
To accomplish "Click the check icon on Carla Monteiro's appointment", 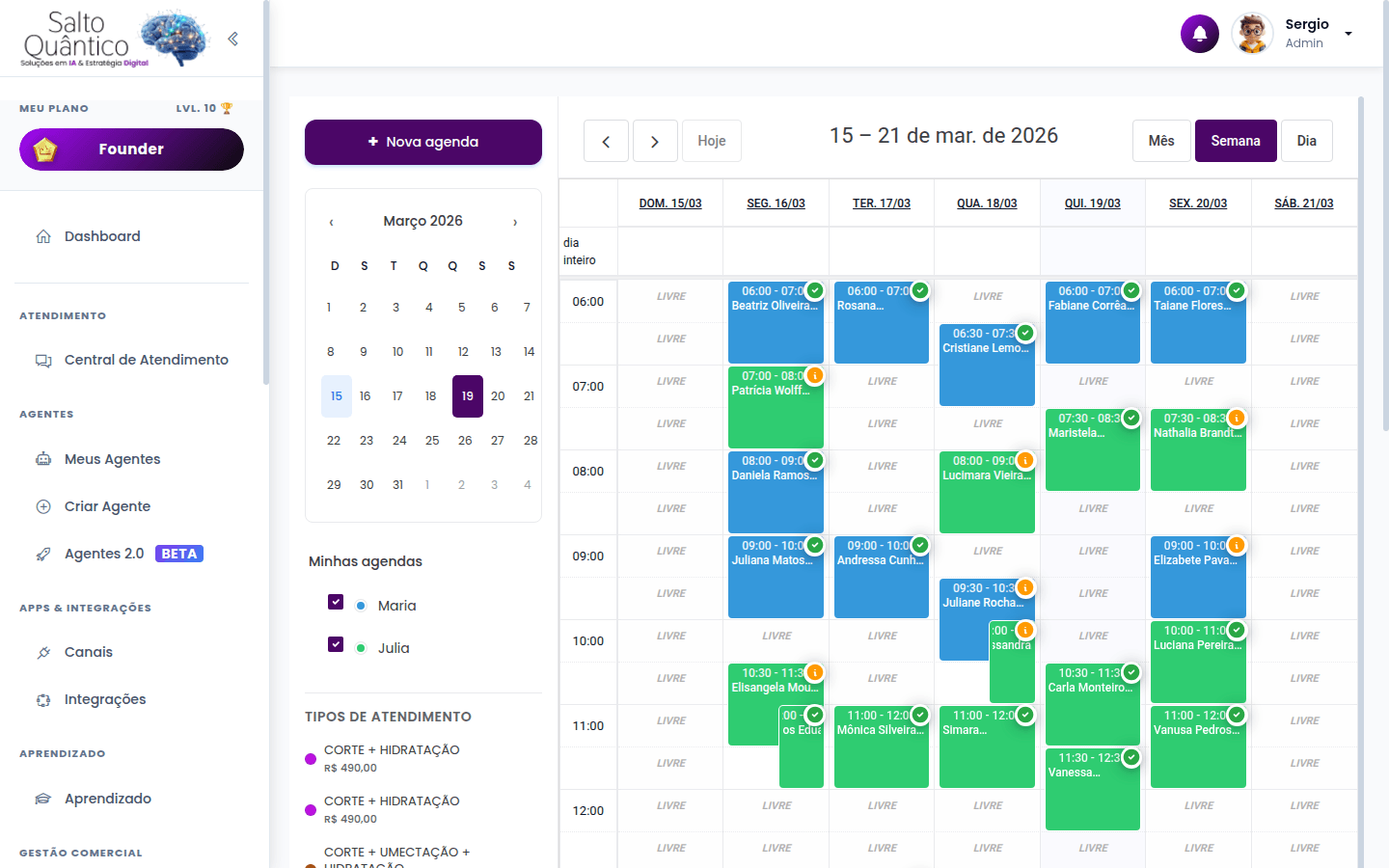I will pos(1131,672).
